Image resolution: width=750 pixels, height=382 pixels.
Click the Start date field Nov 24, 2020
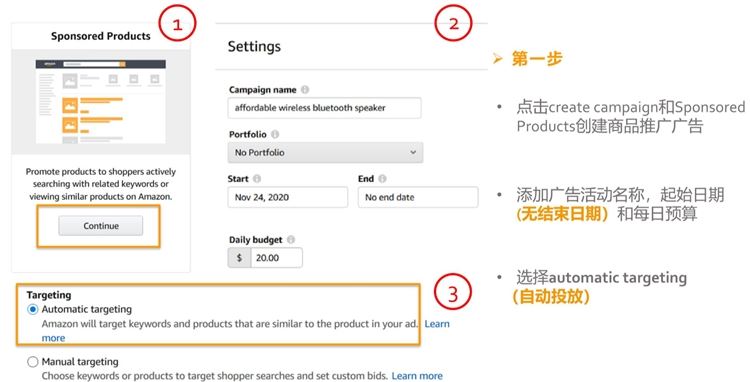pyautogui.click(x=287, y=197)
